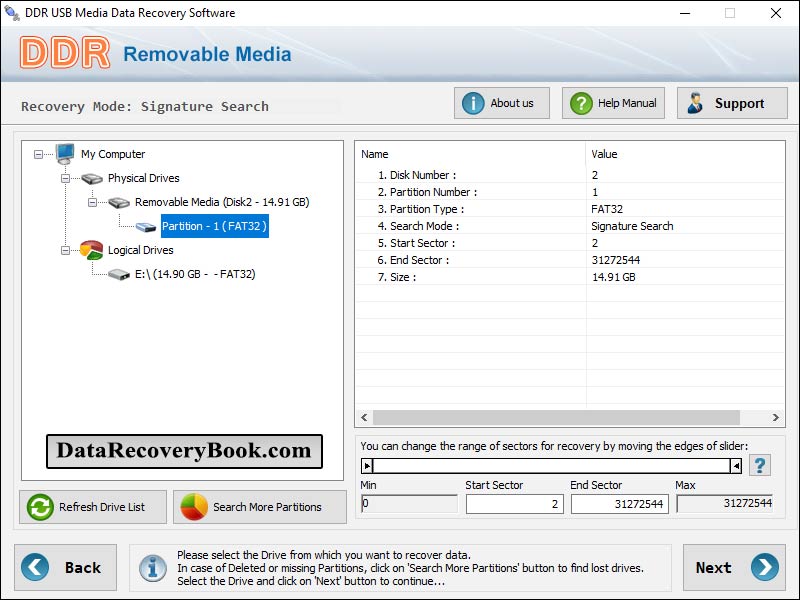Screen dimensions: 800x600
Task: Click the question mark help icon near the slider
Action: point(760,464)
